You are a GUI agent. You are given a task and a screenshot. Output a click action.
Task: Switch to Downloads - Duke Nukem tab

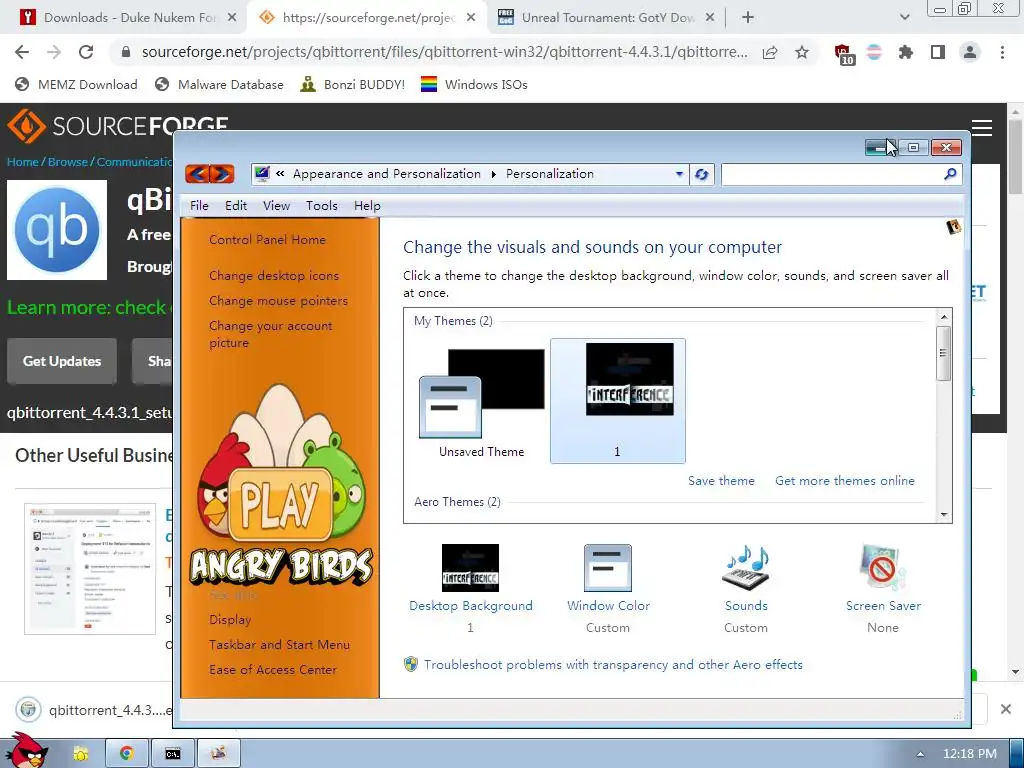click(129, 18)
